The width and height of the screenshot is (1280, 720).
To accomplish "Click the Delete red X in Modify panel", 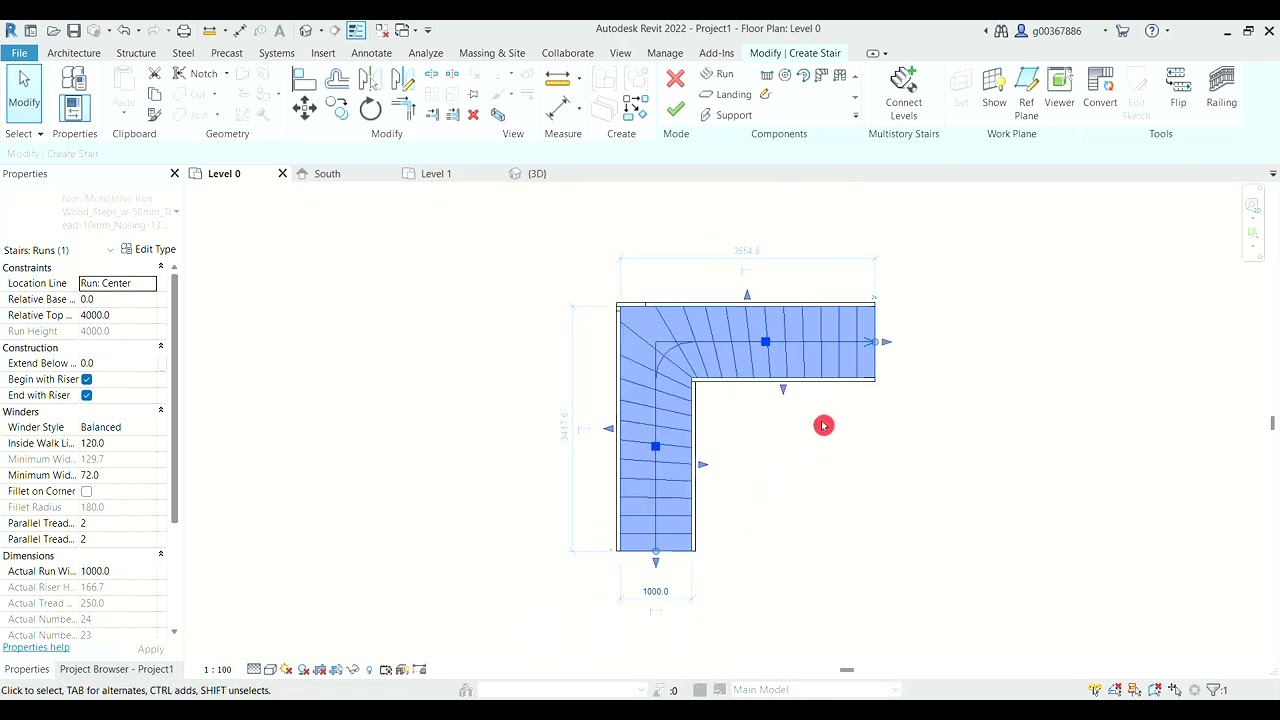I will pos(474,115).
